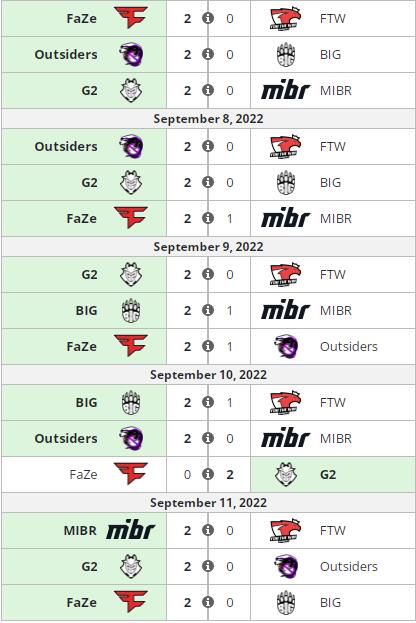Image resolution: width=416 pixels, height=623 pixels.
Task: Click Outsiders logo in Outsiders vs FTW row
Action: pyautogui.click(x=132, y=146)
